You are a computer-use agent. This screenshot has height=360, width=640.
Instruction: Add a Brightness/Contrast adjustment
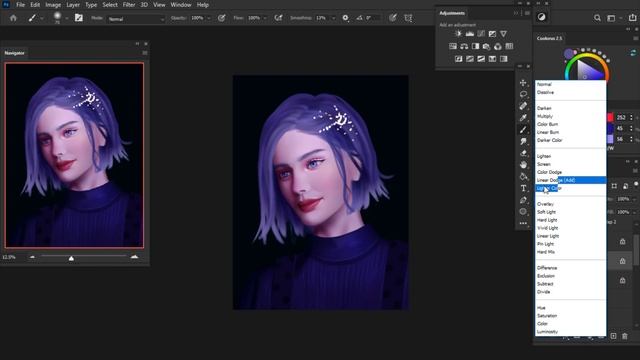tap(458, 34)
